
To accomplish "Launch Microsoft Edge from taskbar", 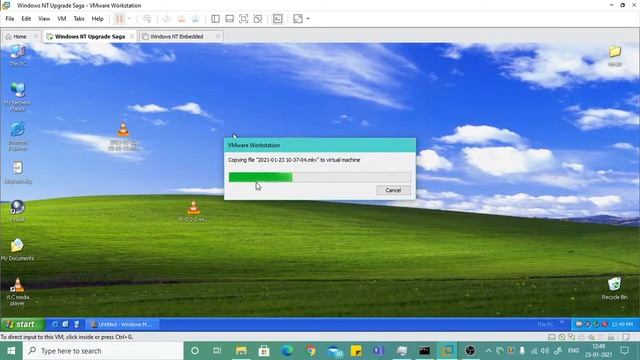I will (x=287, y=351).
